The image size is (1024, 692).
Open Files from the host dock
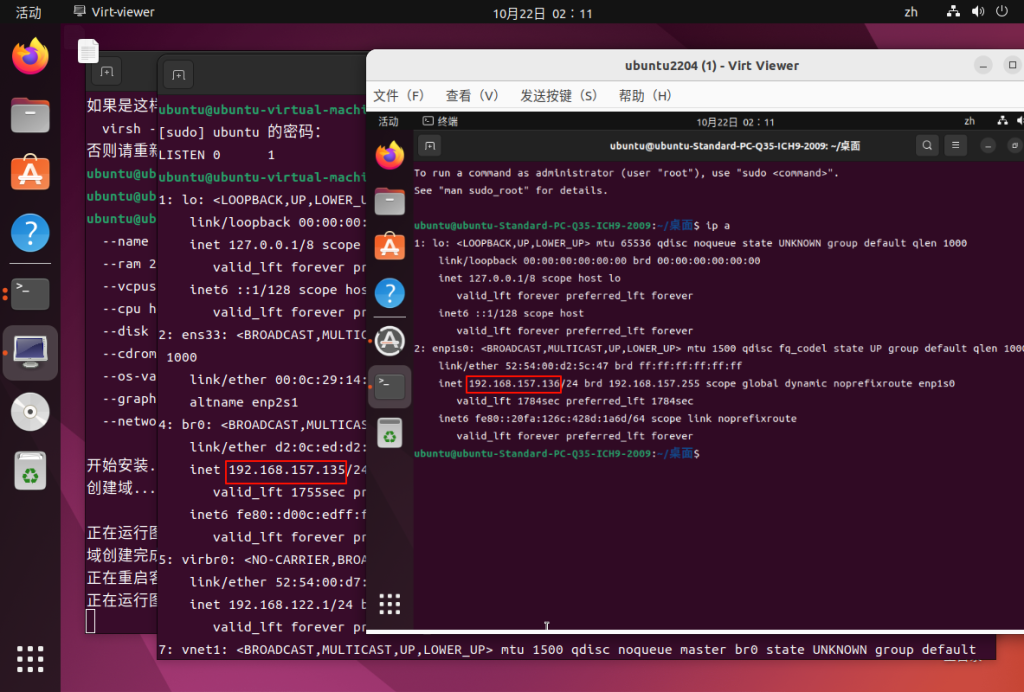click(30, 115)
